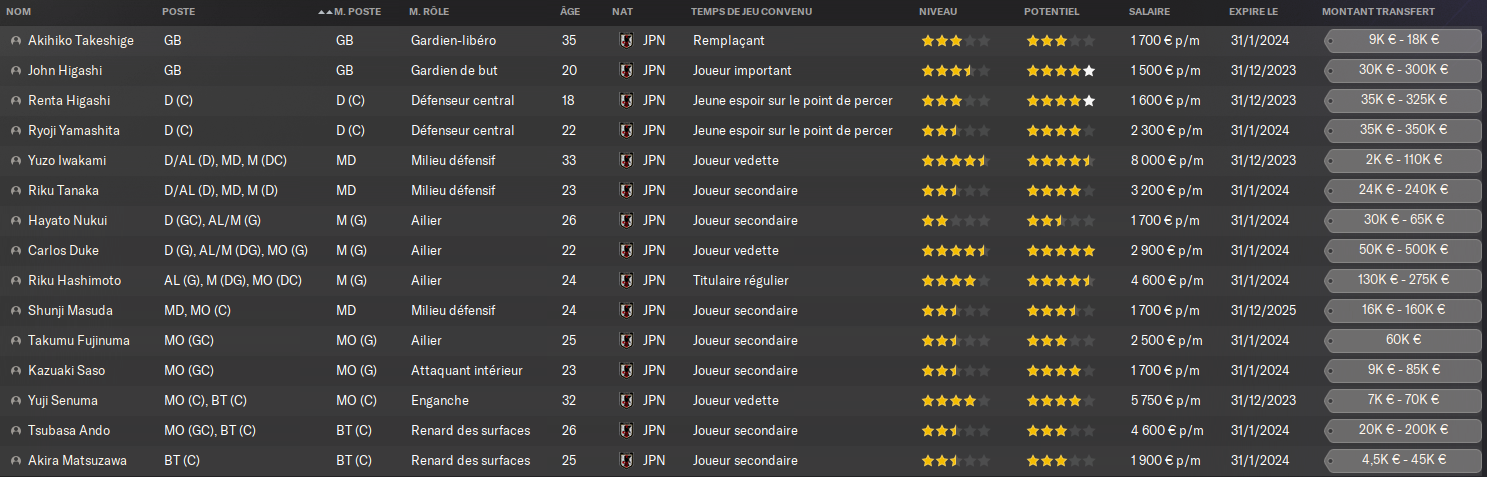The width and height of the screenshot is (1487, 477).
Task: Sort by the POTENTIEL column header
Action: click(x=1051, y=12)
